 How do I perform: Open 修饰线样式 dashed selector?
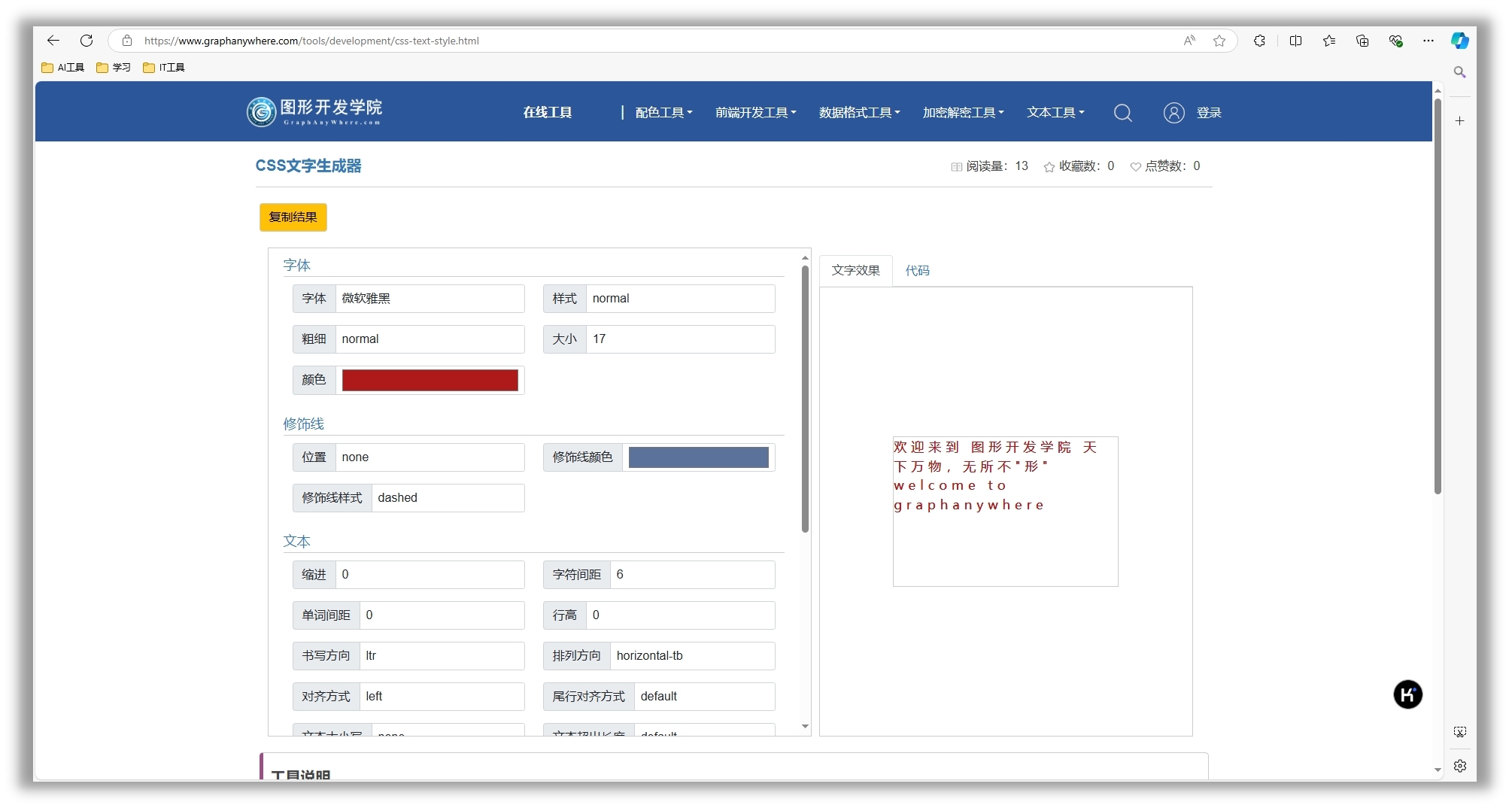point(448,498)
